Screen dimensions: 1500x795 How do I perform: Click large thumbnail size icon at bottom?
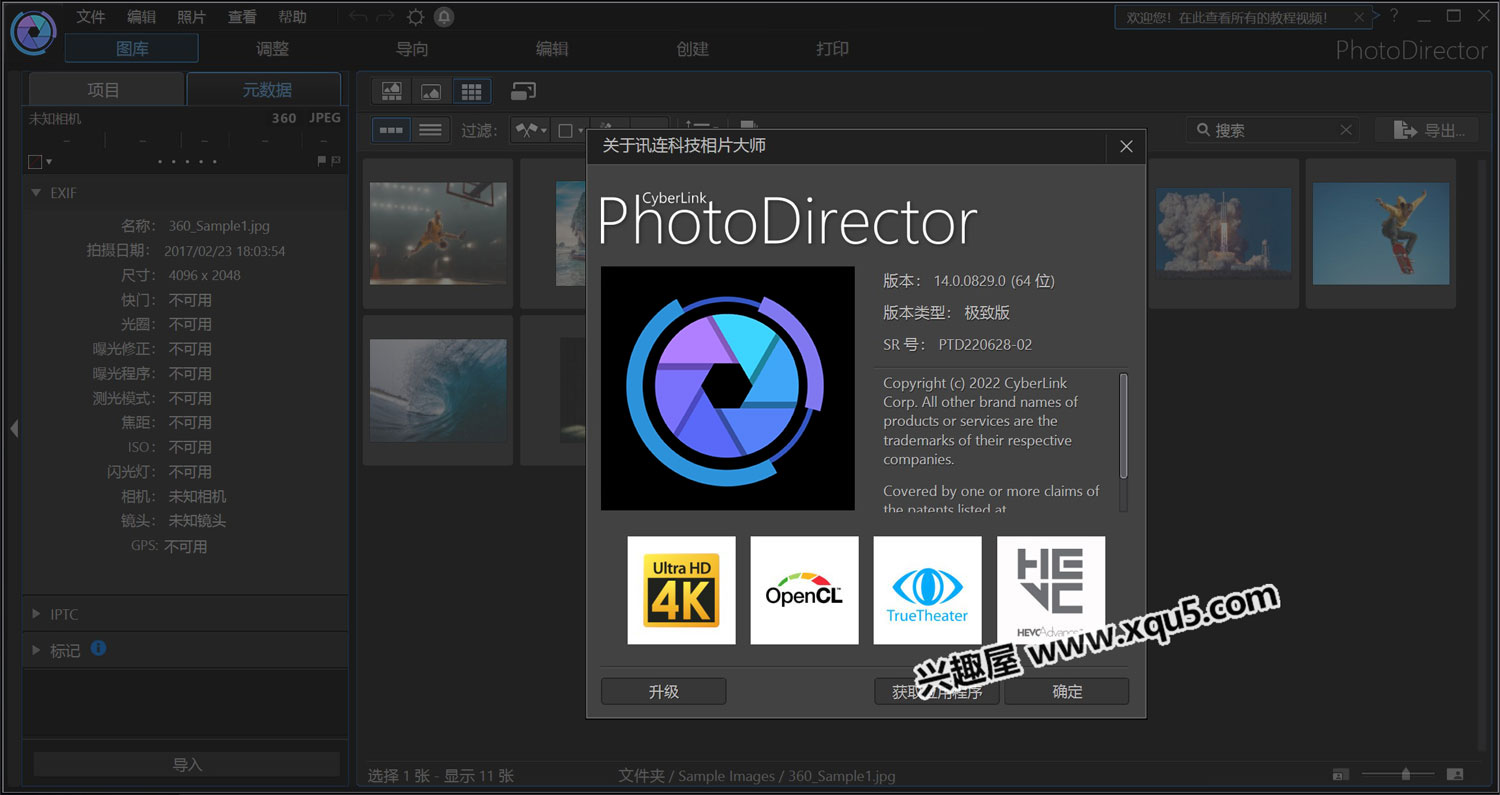pyautogui.click(x=1455, y=774)
